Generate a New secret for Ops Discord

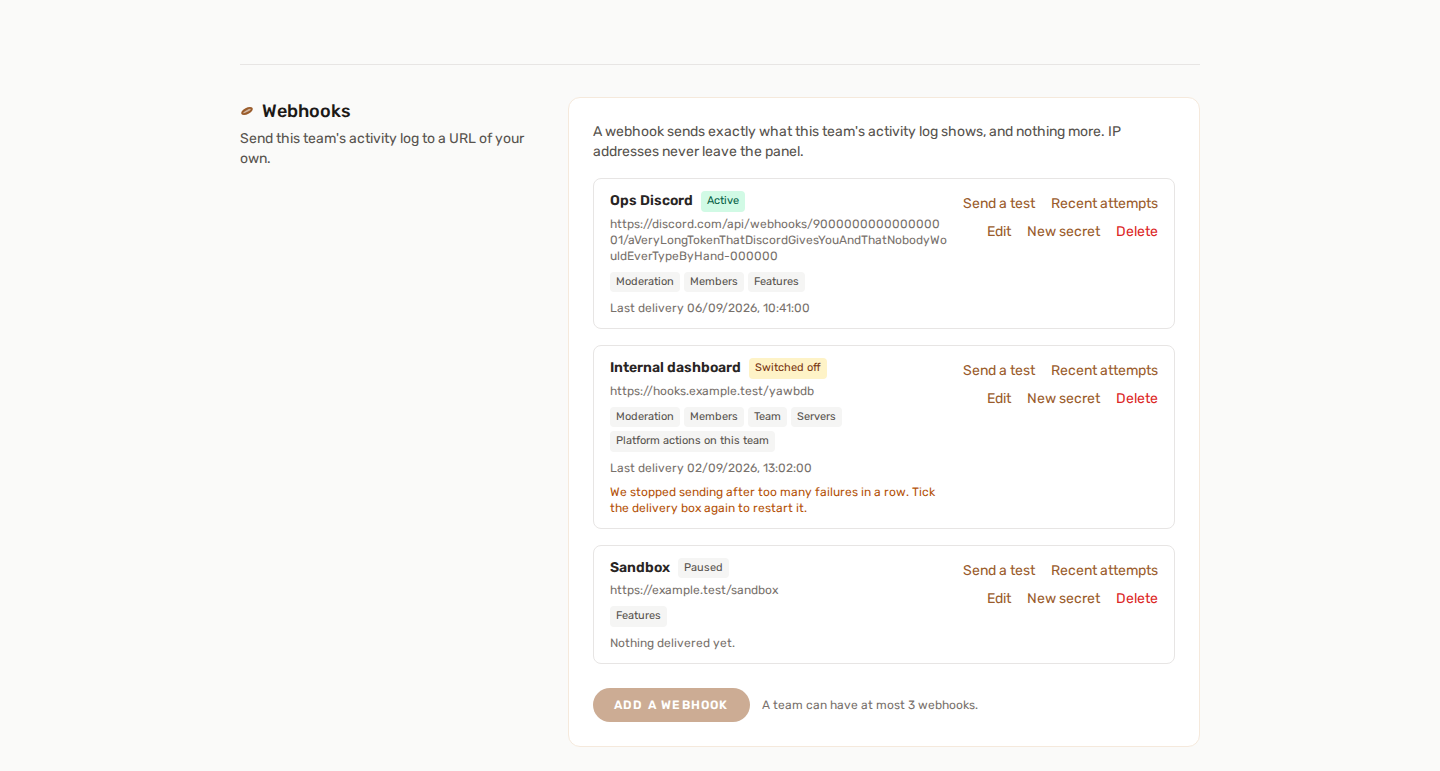point(1063,231)
